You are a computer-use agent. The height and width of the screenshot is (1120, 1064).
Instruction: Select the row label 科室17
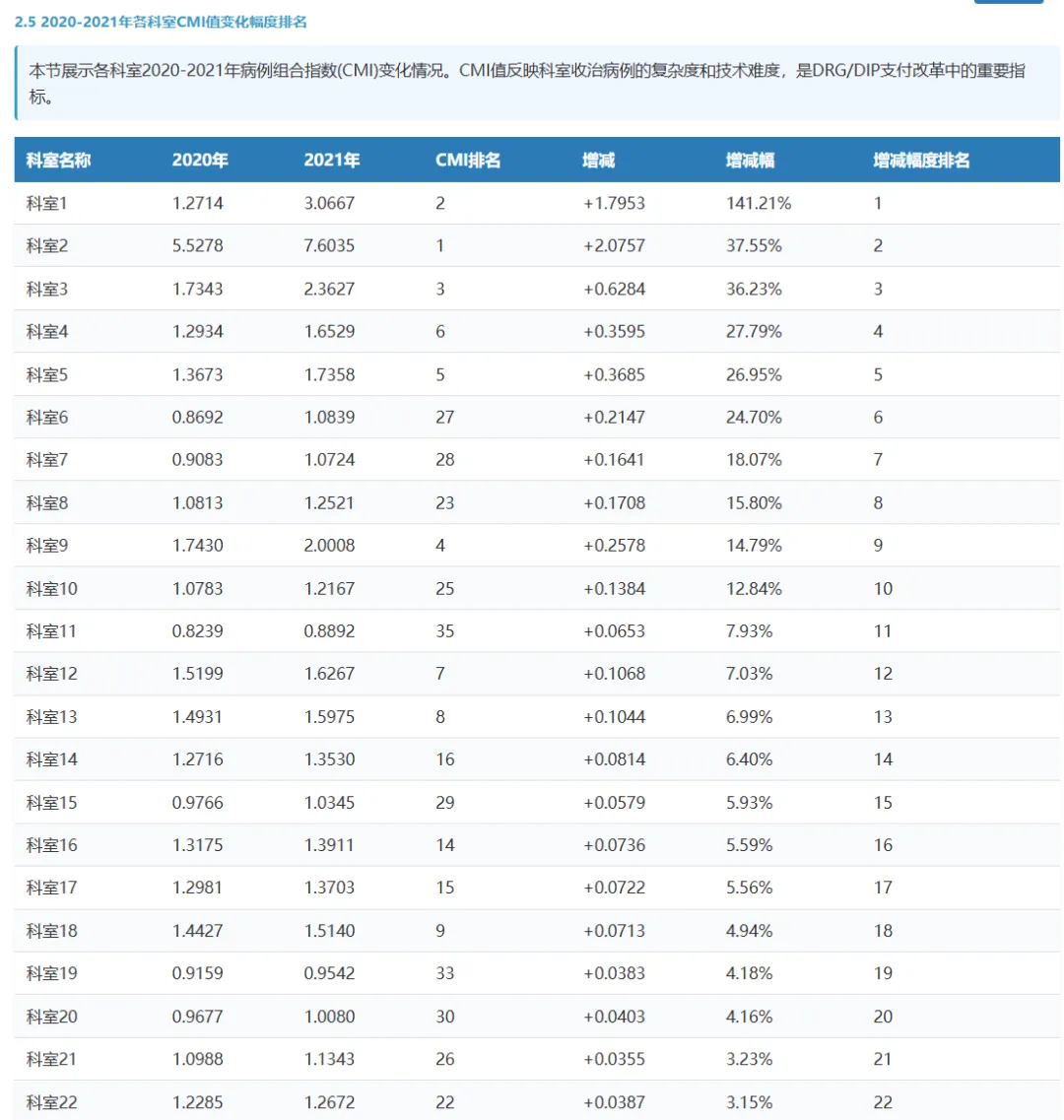pyautogui.click(x=51, y=888)
